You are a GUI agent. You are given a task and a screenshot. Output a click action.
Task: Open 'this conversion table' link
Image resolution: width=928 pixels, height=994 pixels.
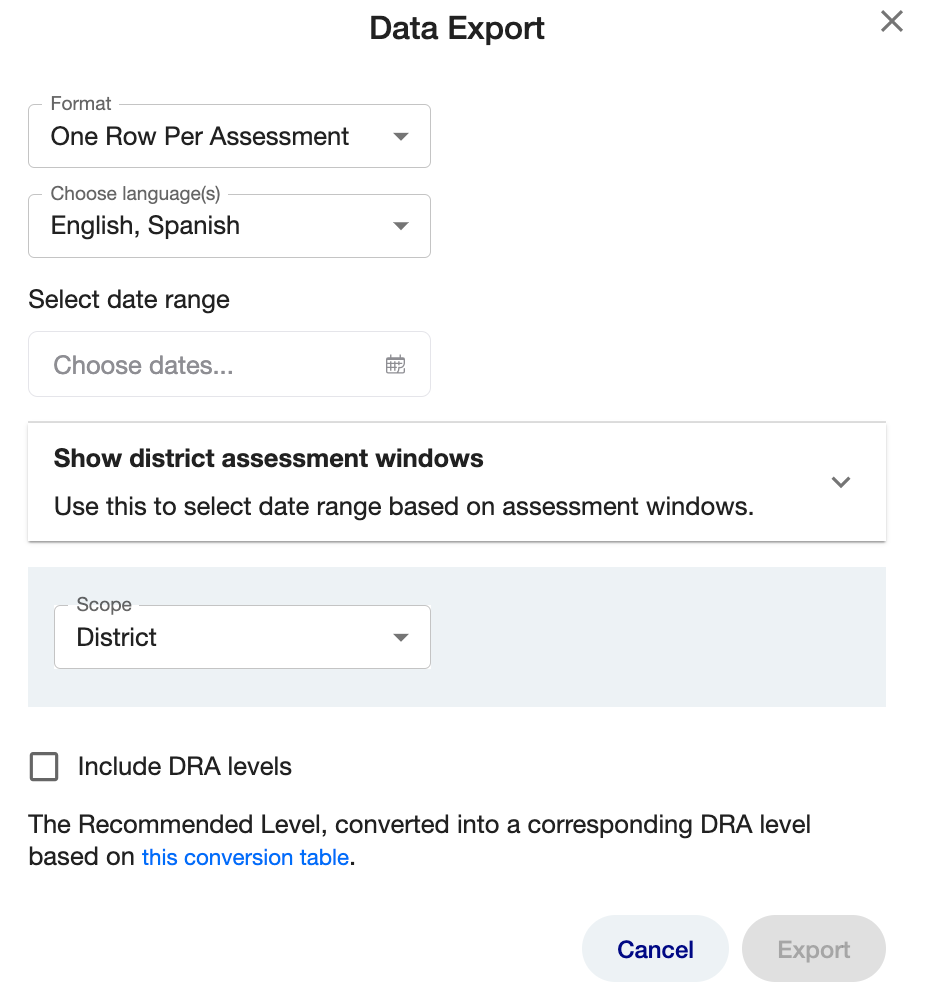click(x=245, y=857)
